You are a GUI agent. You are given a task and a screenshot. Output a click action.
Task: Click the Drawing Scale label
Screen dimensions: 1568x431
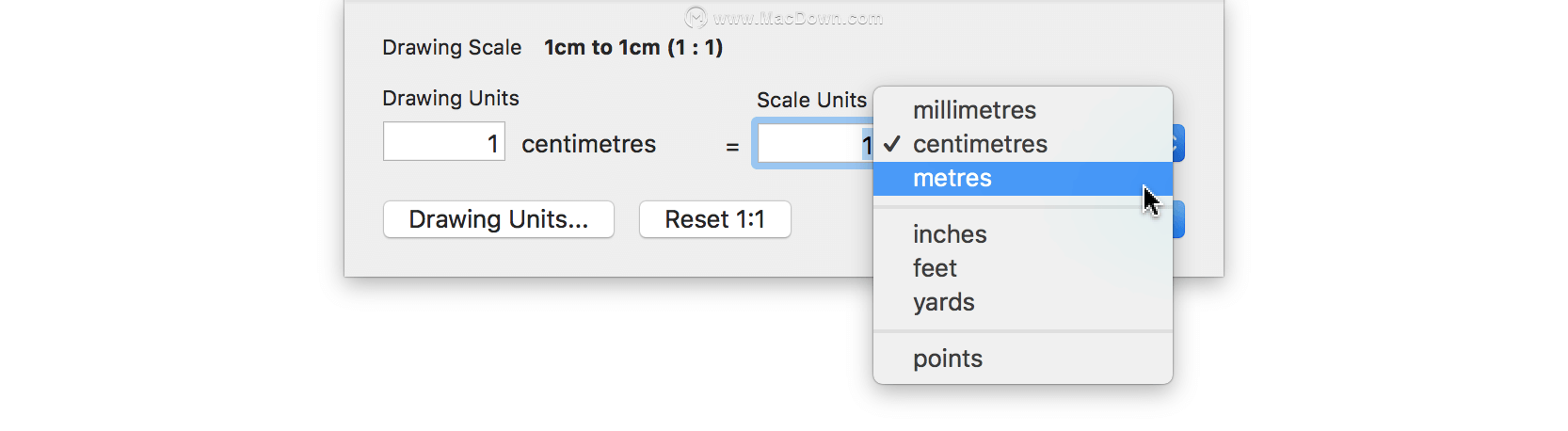click(452, 47)
